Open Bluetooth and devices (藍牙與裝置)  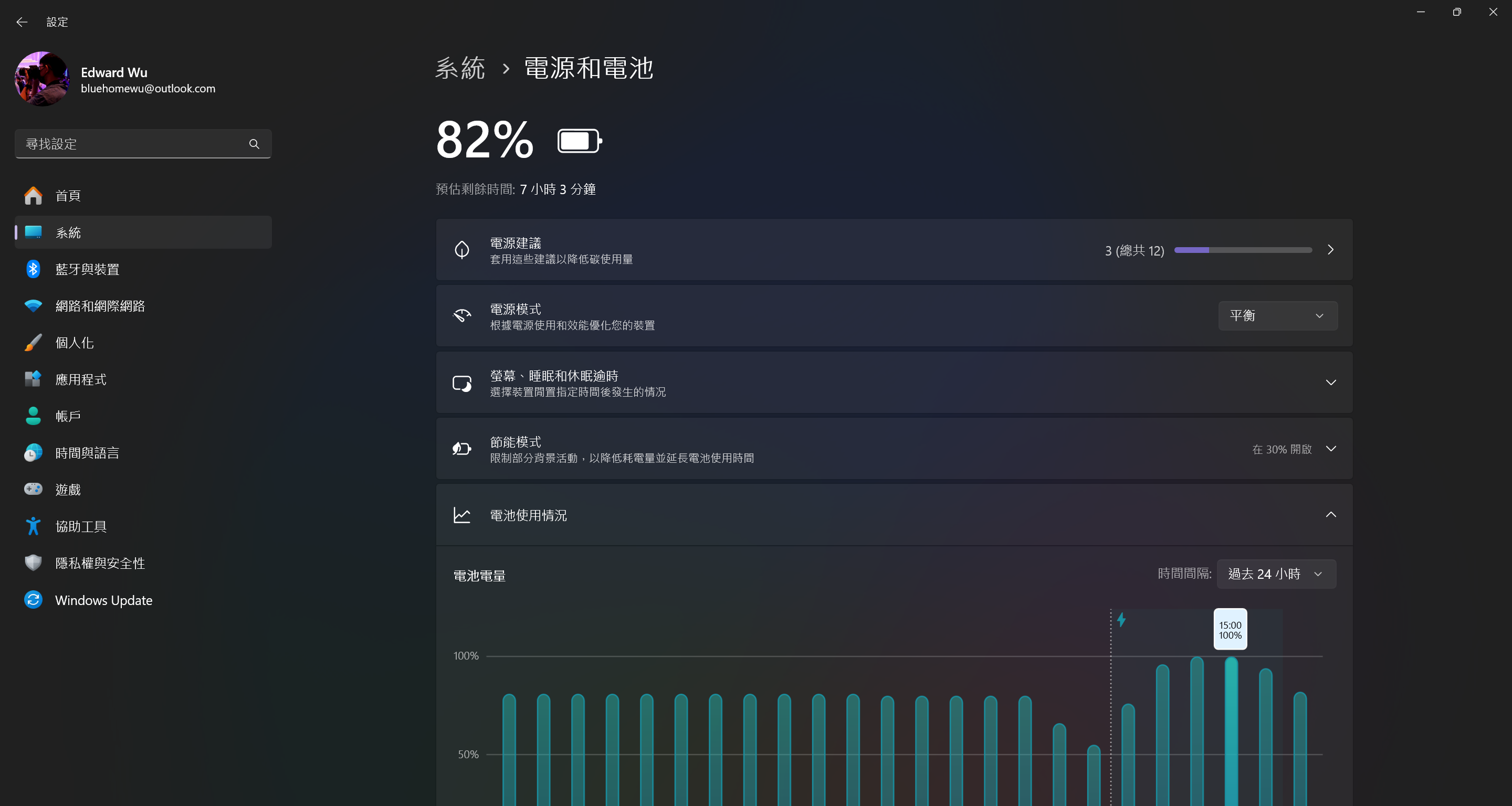coord(87,269)
